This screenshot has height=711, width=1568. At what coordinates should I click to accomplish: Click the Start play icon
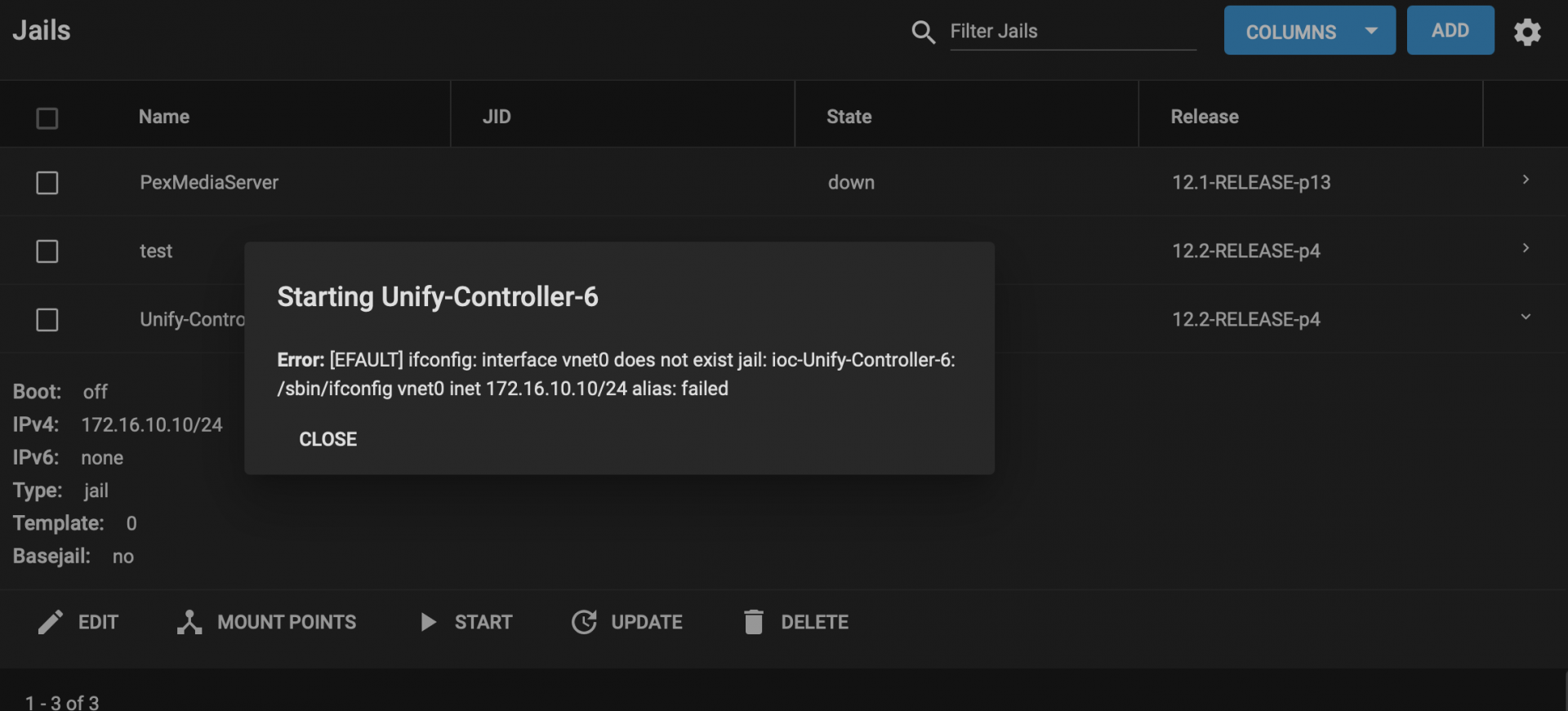[428, 622]
